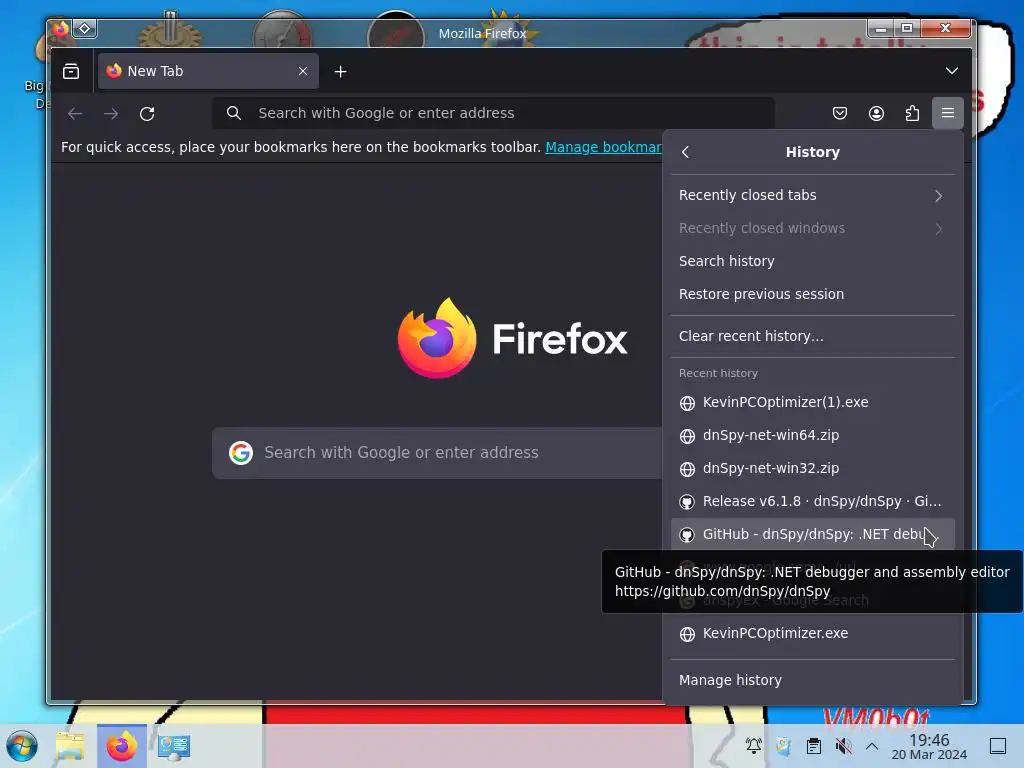The height and width of the screenshot is (768, 1024).
Task: Click the Firefox logo on page
Action: 437,338
